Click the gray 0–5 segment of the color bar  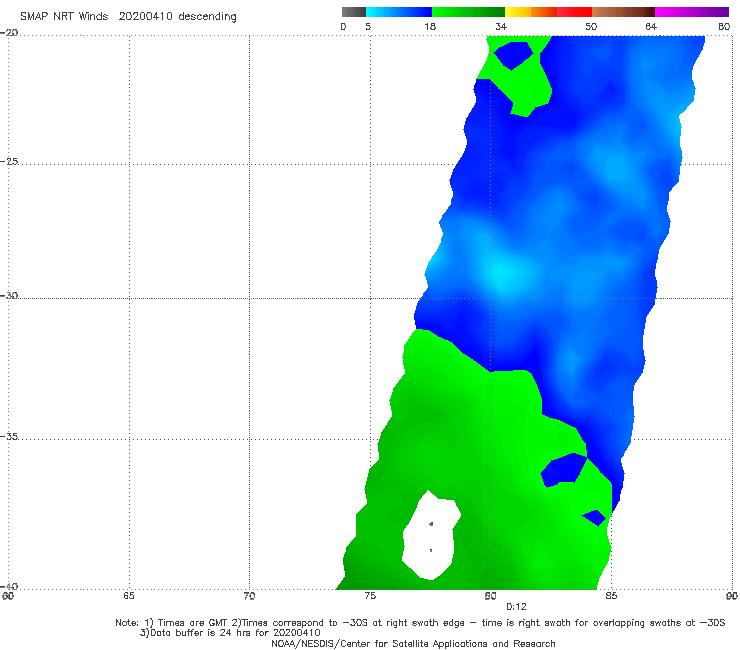(354, 12)
